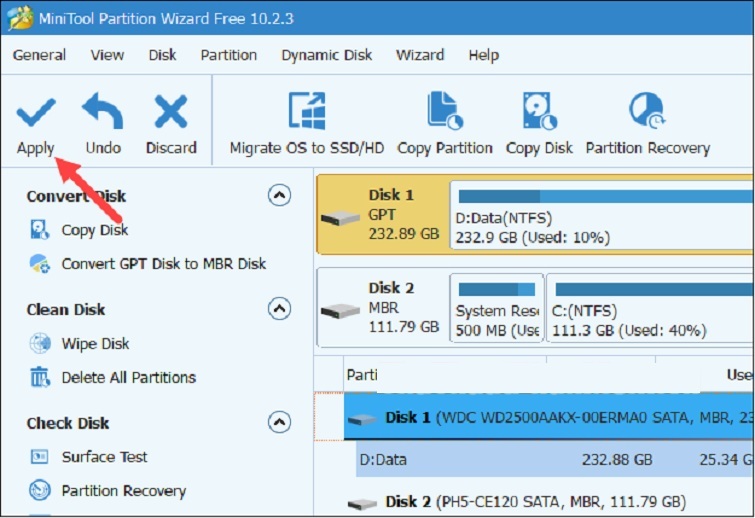Collapse the Check Disk section
755x518 pixels.
tap(280, 423)
